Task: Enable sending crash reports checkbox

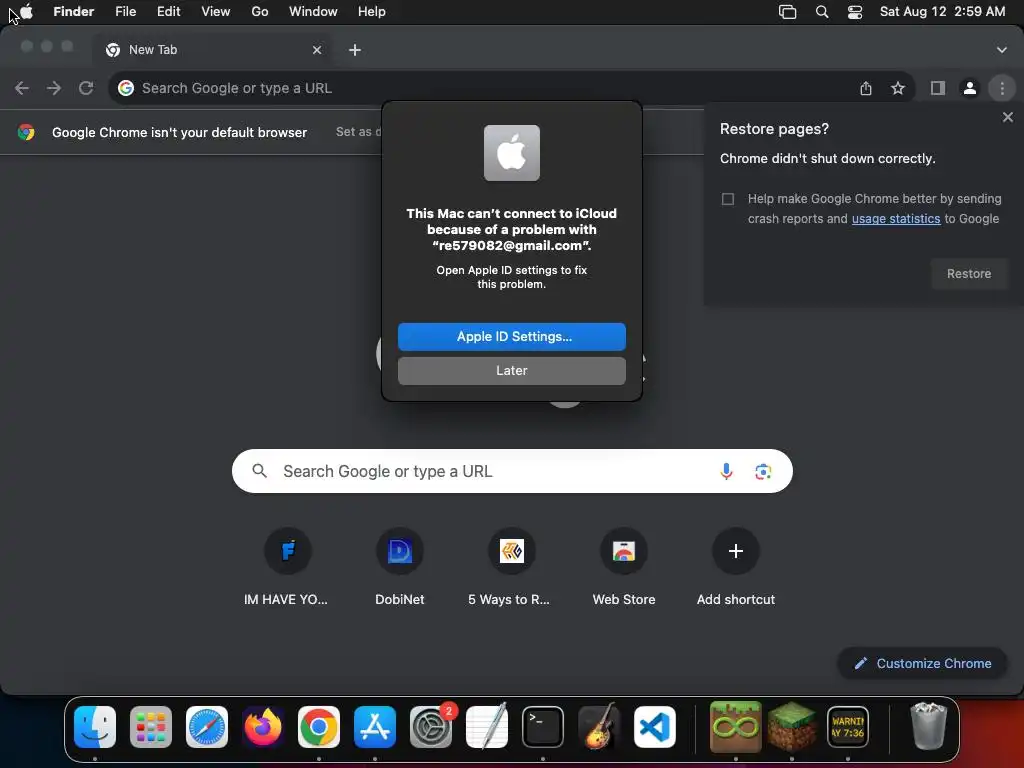Action: pyautogui.click(x=728, y=199)
